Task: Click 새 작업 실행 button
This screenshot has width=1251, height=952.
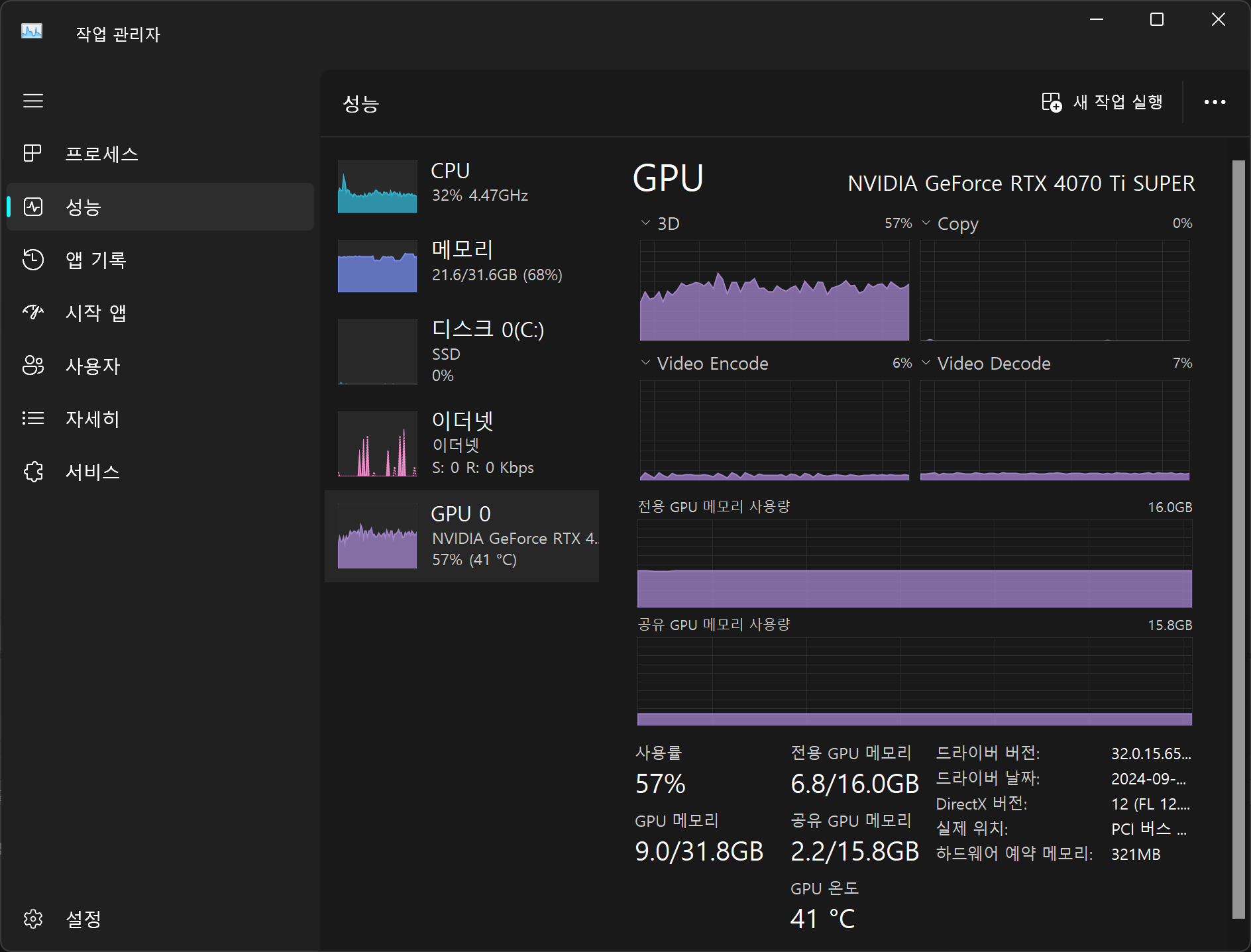Action: (1103, 102)
